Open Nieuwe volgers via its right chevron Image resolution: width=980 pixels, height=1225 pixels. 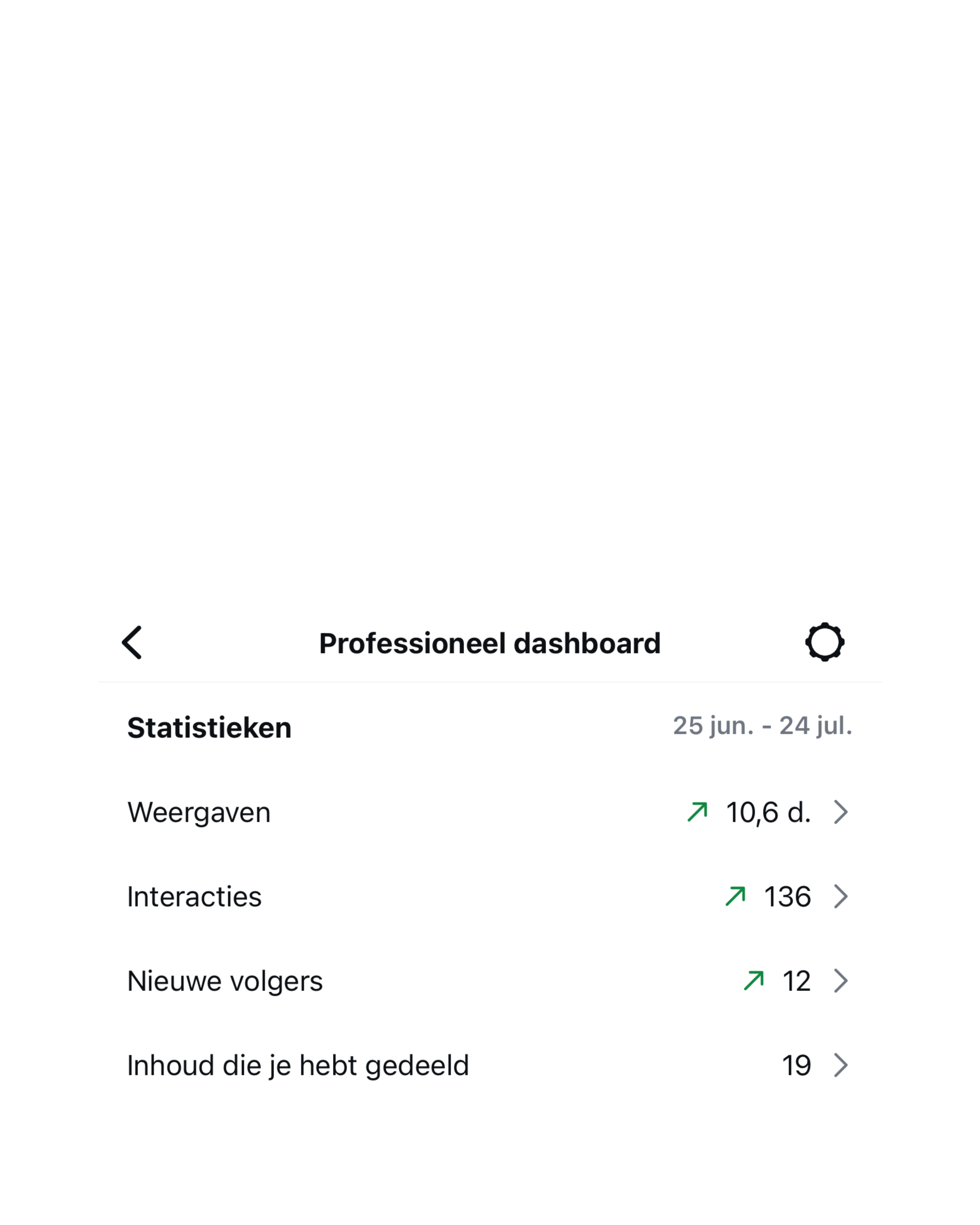coord(840,980)
